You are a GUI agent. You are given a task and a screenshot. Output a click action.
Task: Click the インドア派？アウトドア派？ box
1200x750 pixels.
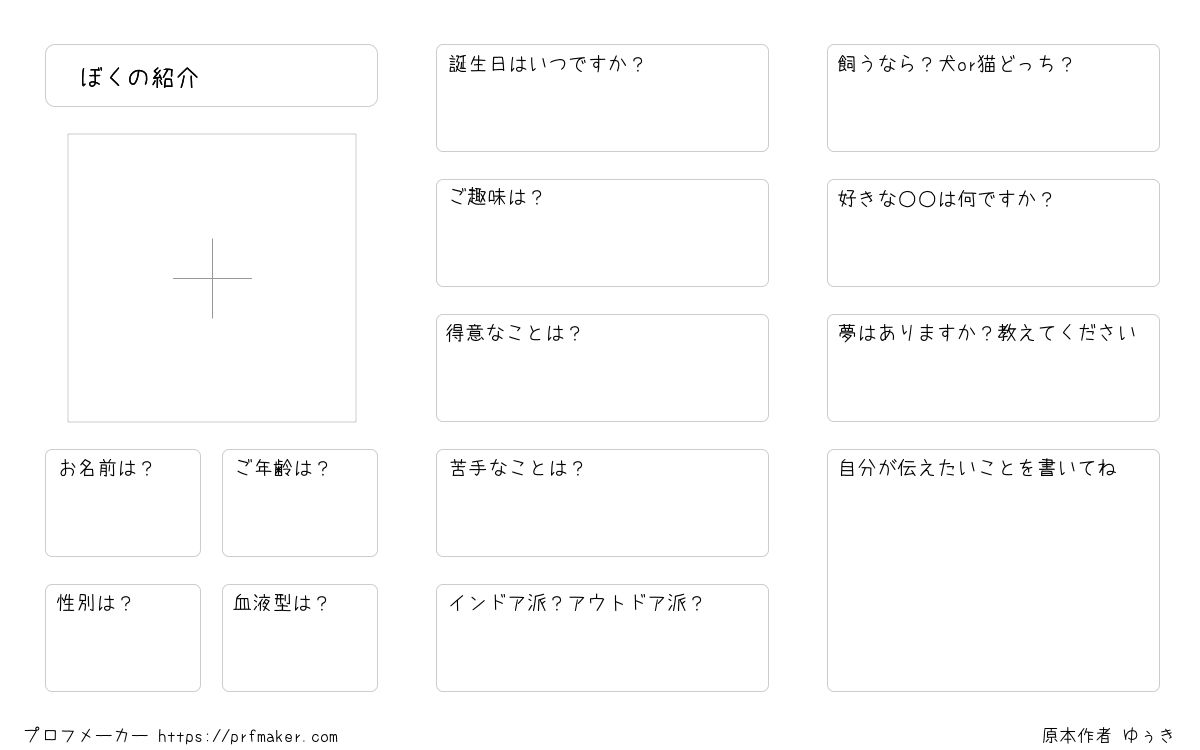tap(602, 638)
